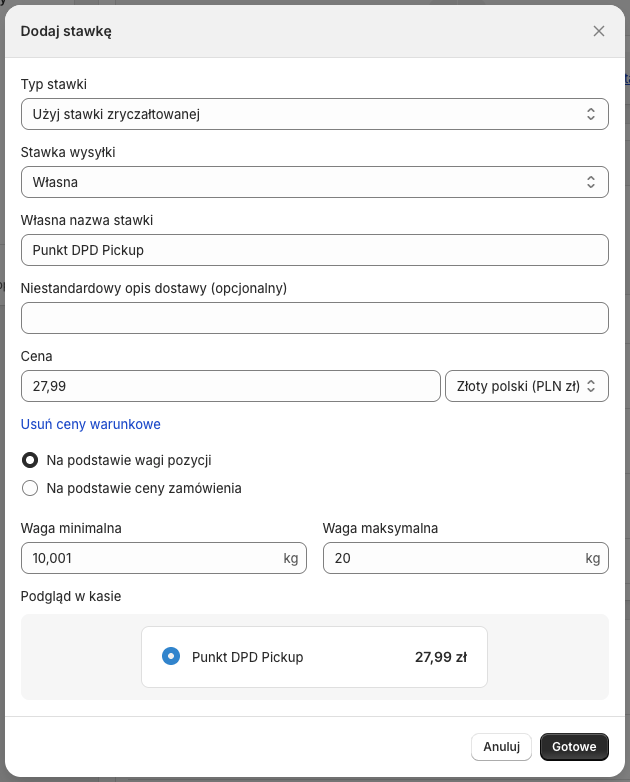Click chevron arrows on Stawka wysyłki select
Viewport: 630px width, 782px height.
click(590, 182)
